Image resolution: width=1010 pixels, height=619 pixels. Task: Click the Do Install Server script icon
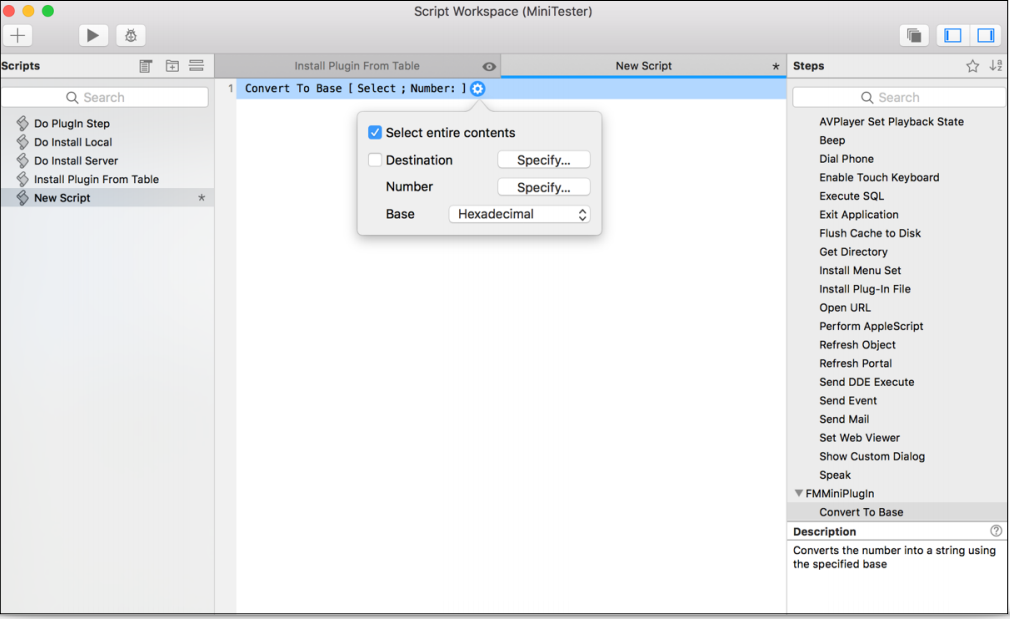pos(23,160)
